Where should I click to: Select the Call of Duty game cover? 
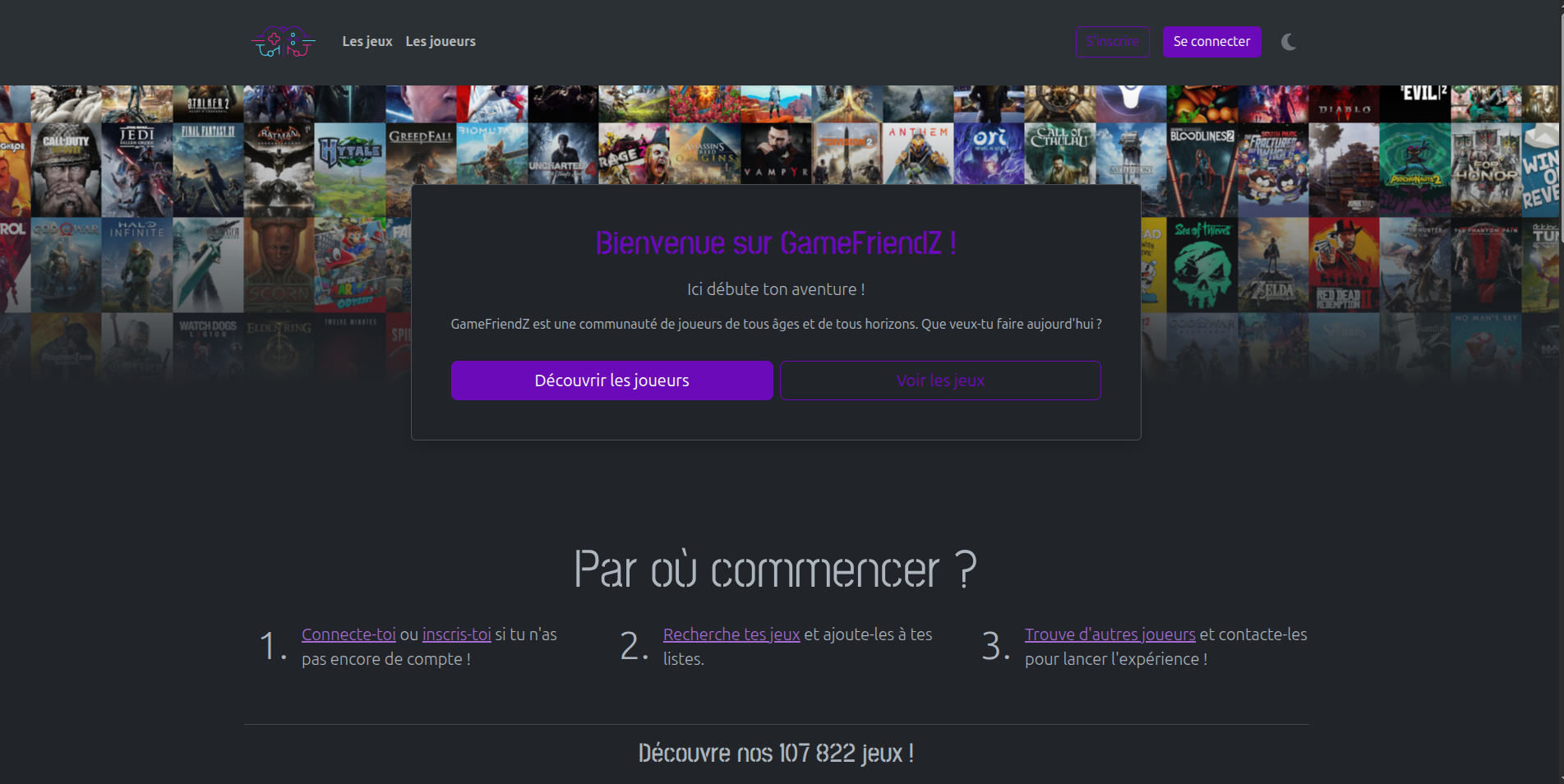[x=66, y=170]
